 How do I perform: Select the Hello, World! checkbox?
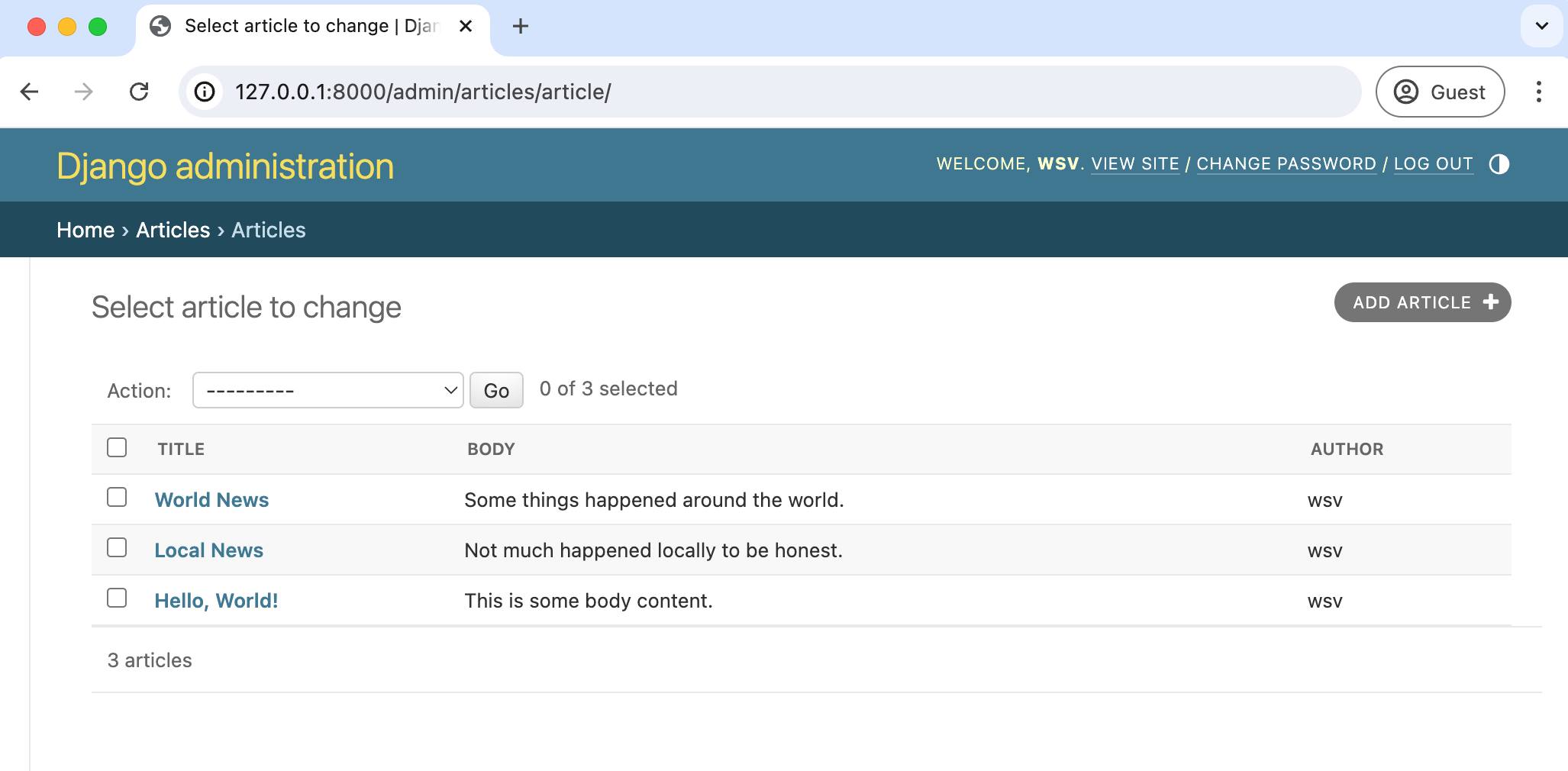[x=117, y=598]
